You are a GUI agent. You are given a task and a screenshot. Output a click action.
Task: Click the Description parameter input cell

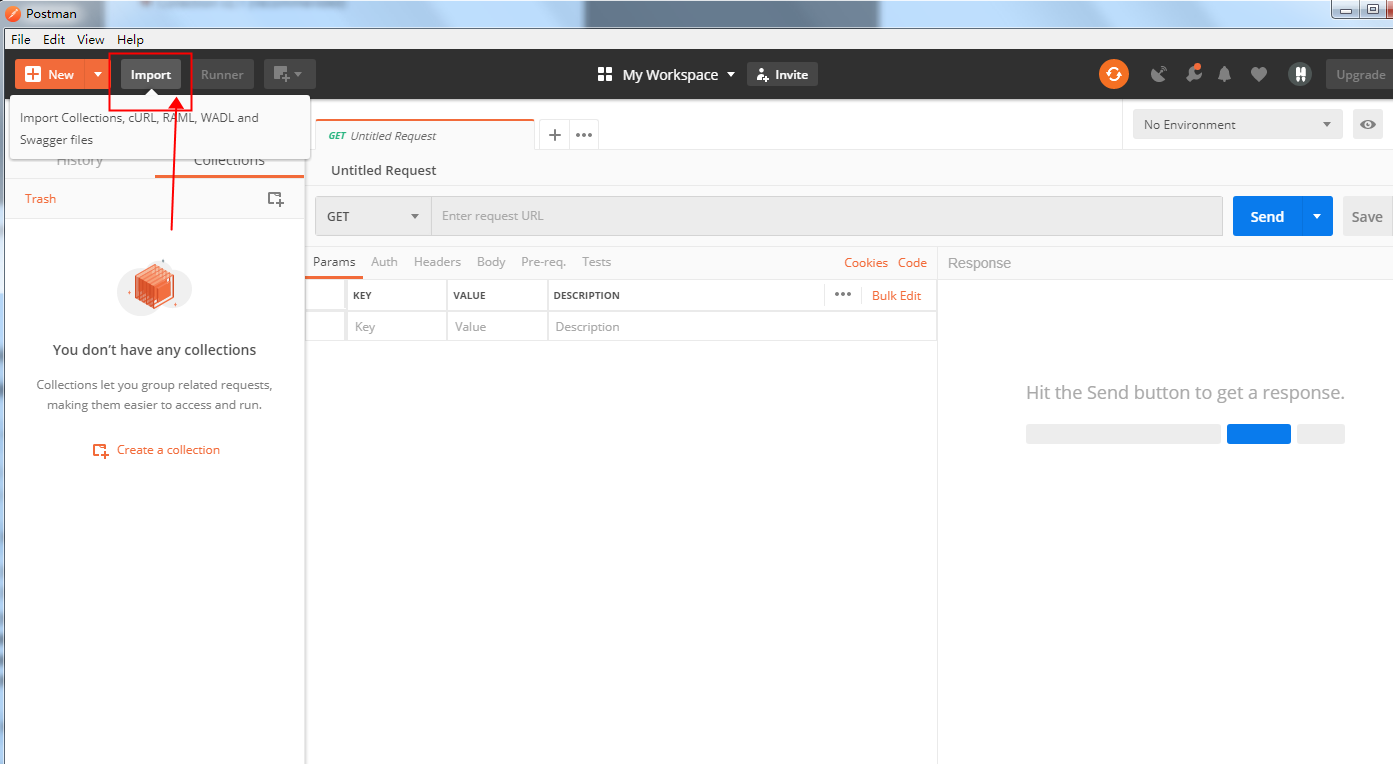[x=742, y=327]
